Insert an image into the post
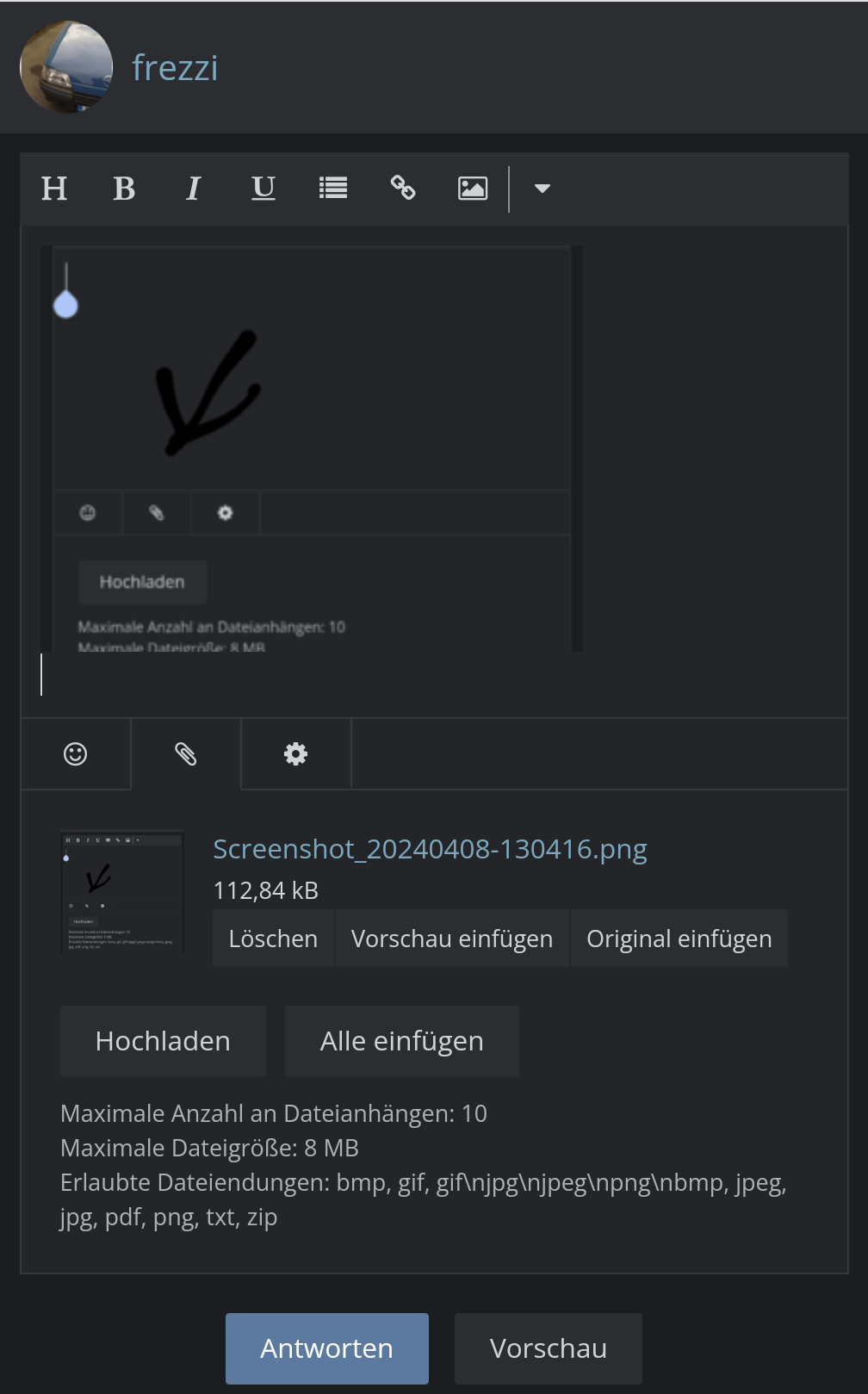The image size is (868, 1394). tap(473, 189)
